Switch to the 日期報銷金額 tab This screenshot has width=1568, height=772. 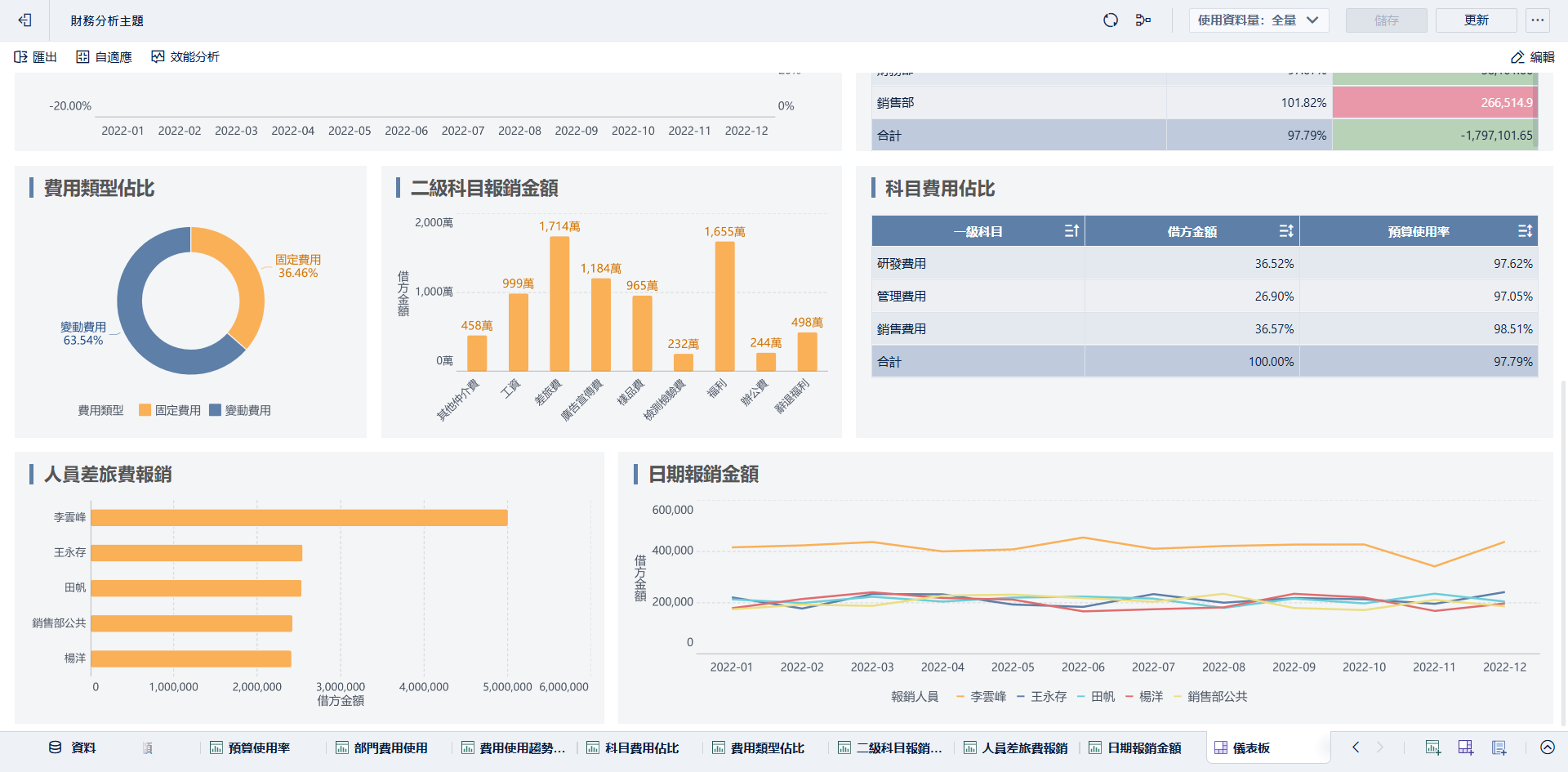click(1135, 747)
